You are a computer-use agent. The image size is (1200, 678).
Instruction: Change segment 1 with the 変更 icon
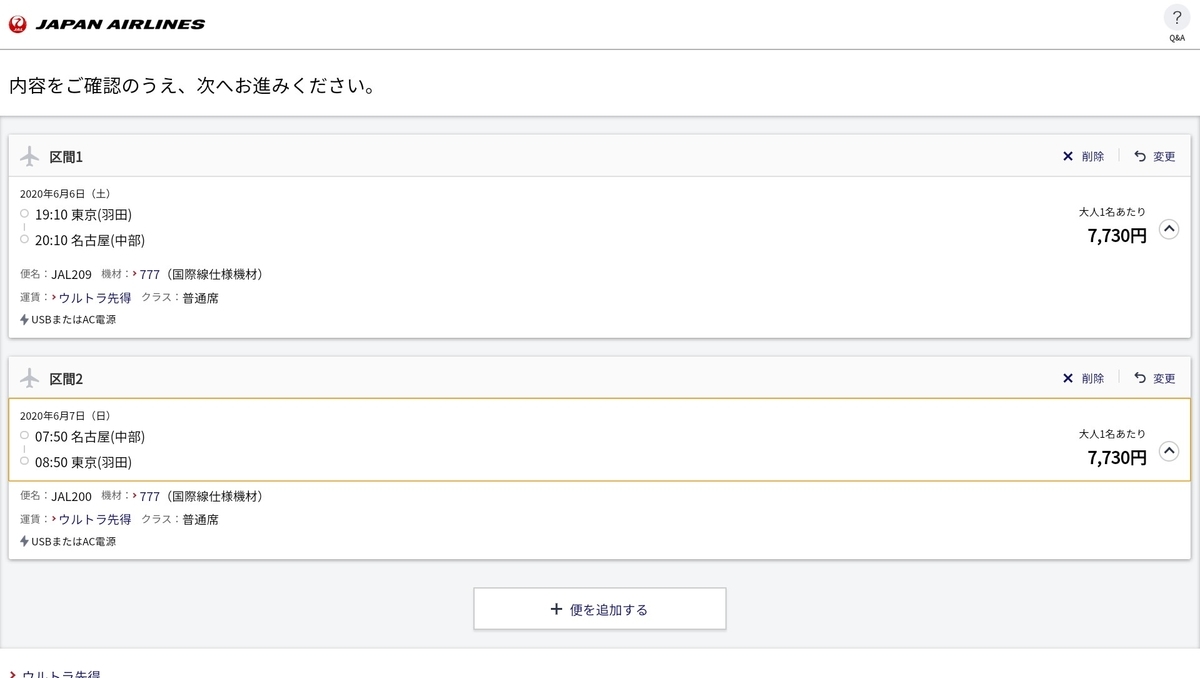tap(1140, 156)
